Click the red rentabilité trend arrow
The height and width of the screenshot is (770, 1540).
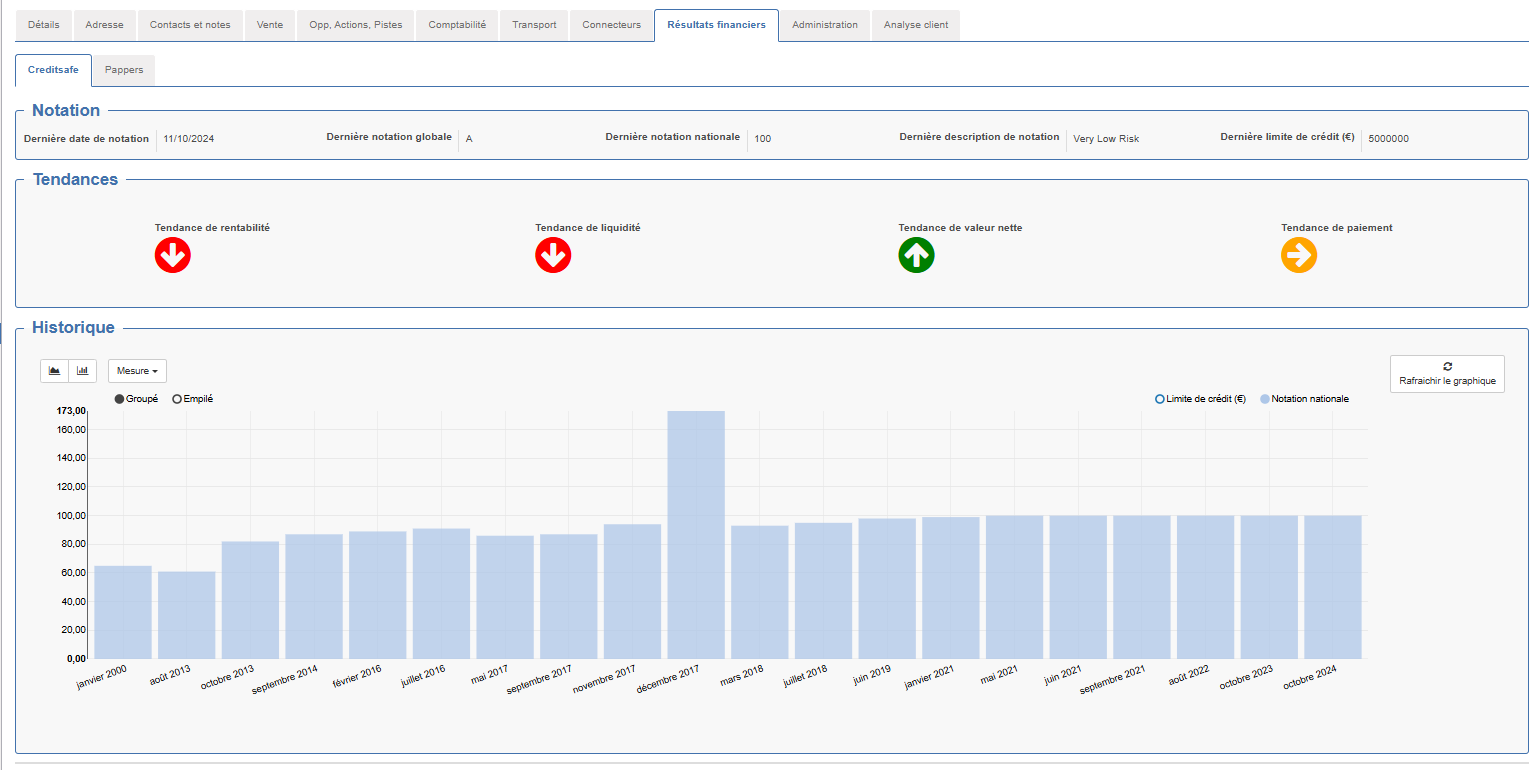[172, 256]
